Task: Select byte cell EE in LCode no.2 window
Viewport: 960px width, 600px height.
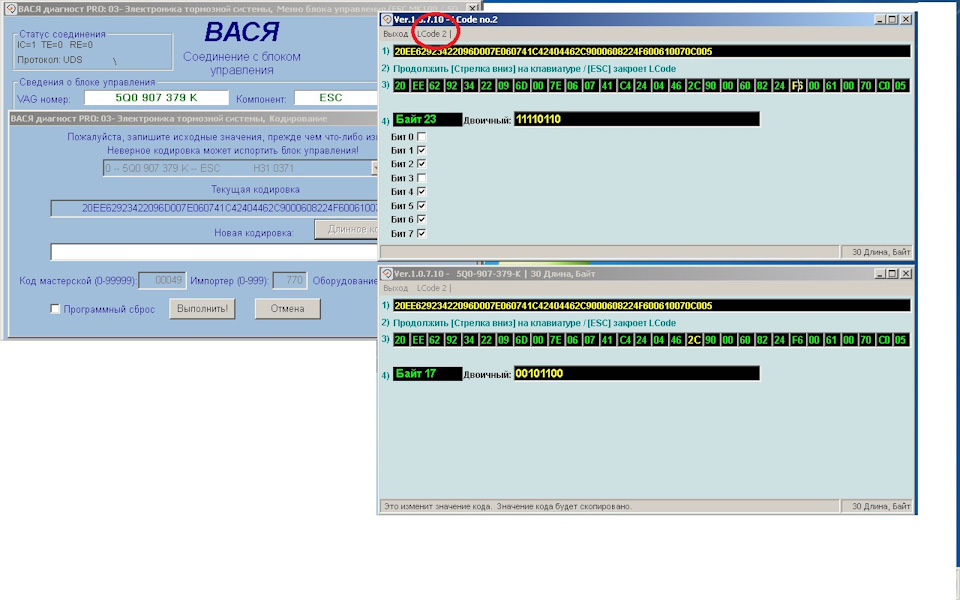Action: tap(418, 86)
